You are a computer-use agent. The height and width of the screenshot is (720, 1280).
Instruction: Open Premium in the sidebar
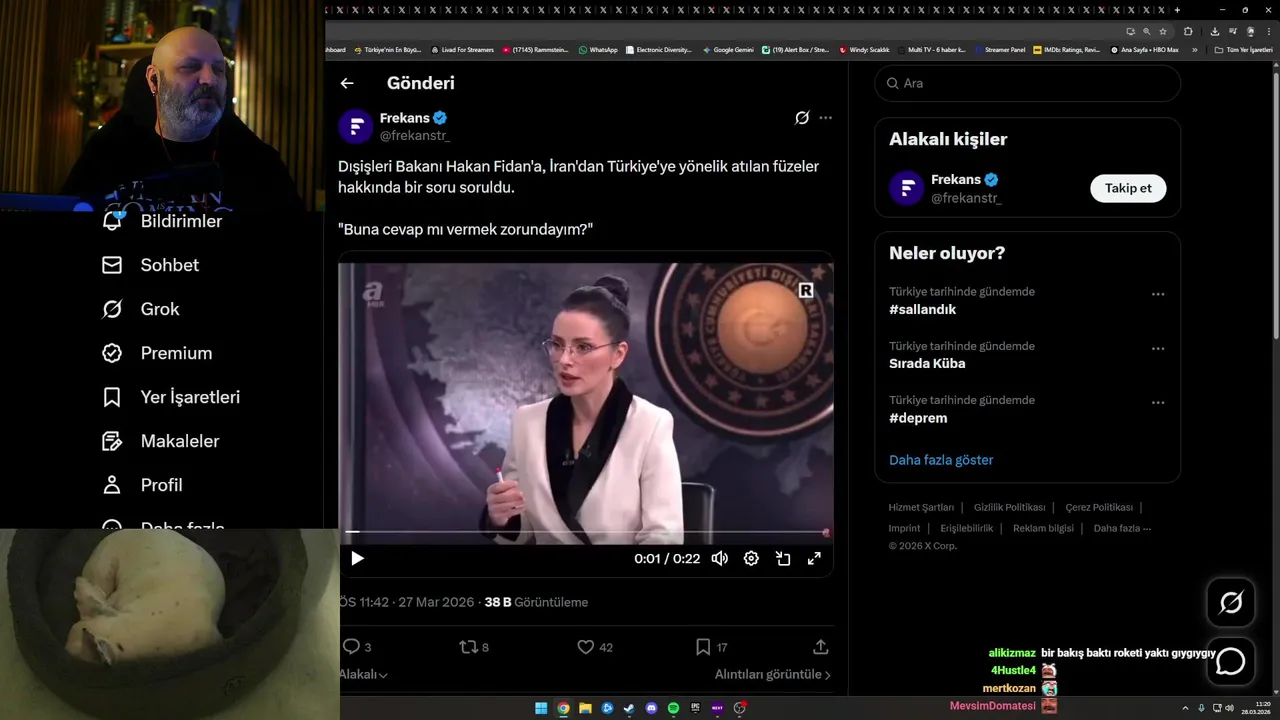pyautogui.click(x=157, y=353)
